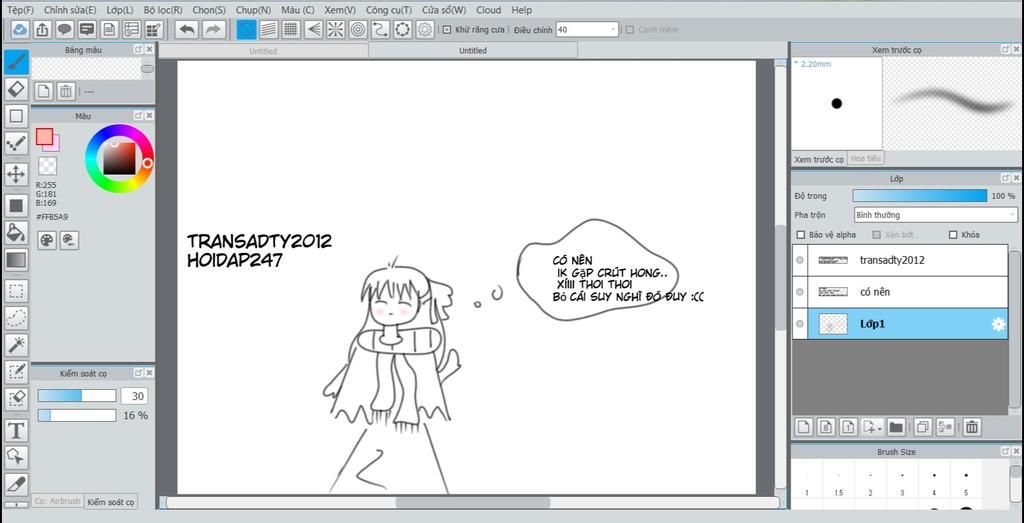Toggle Khử răng cưa anti-aliasing checkbox
1024x523 pixels.
pyautogui.click(x=447, y=29)
